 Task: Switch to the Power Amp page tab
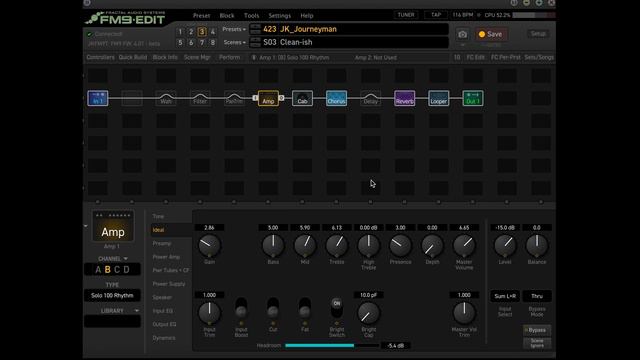[x=166, y=257]
